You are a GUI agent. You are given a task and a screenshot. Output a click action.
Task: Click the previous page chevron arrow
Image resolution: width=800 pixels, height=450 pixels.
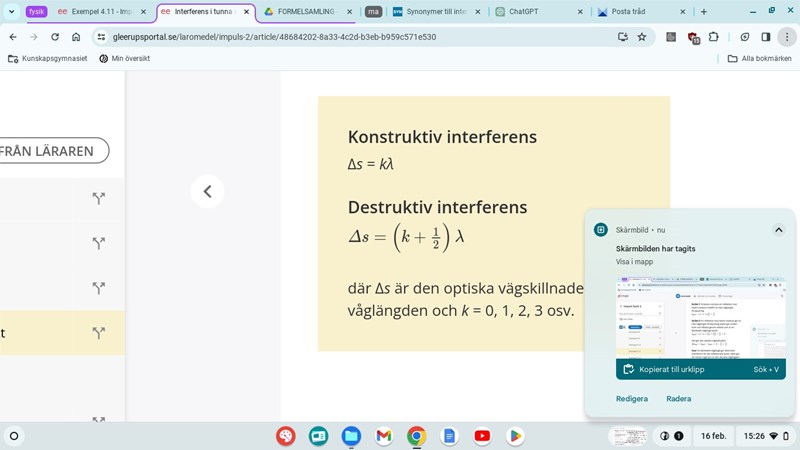tap(207, 191)
